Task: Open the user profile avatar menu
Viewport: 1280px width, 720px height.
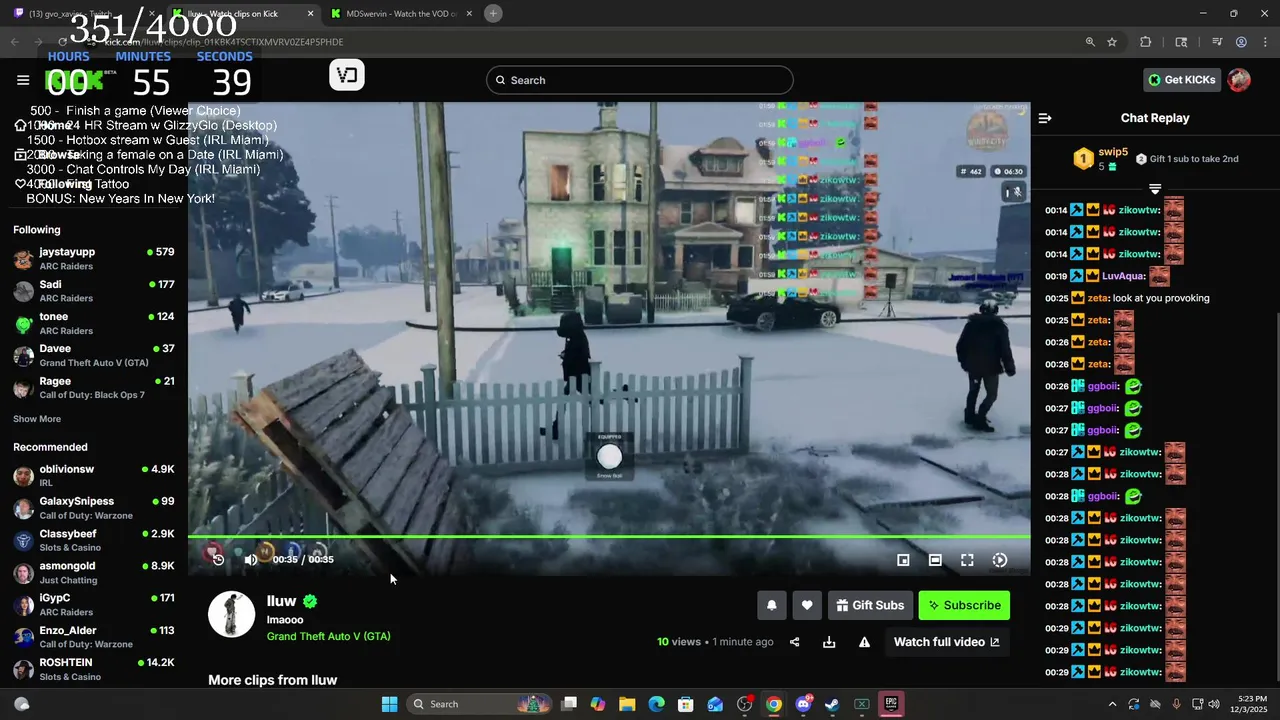Action: 1239,80
